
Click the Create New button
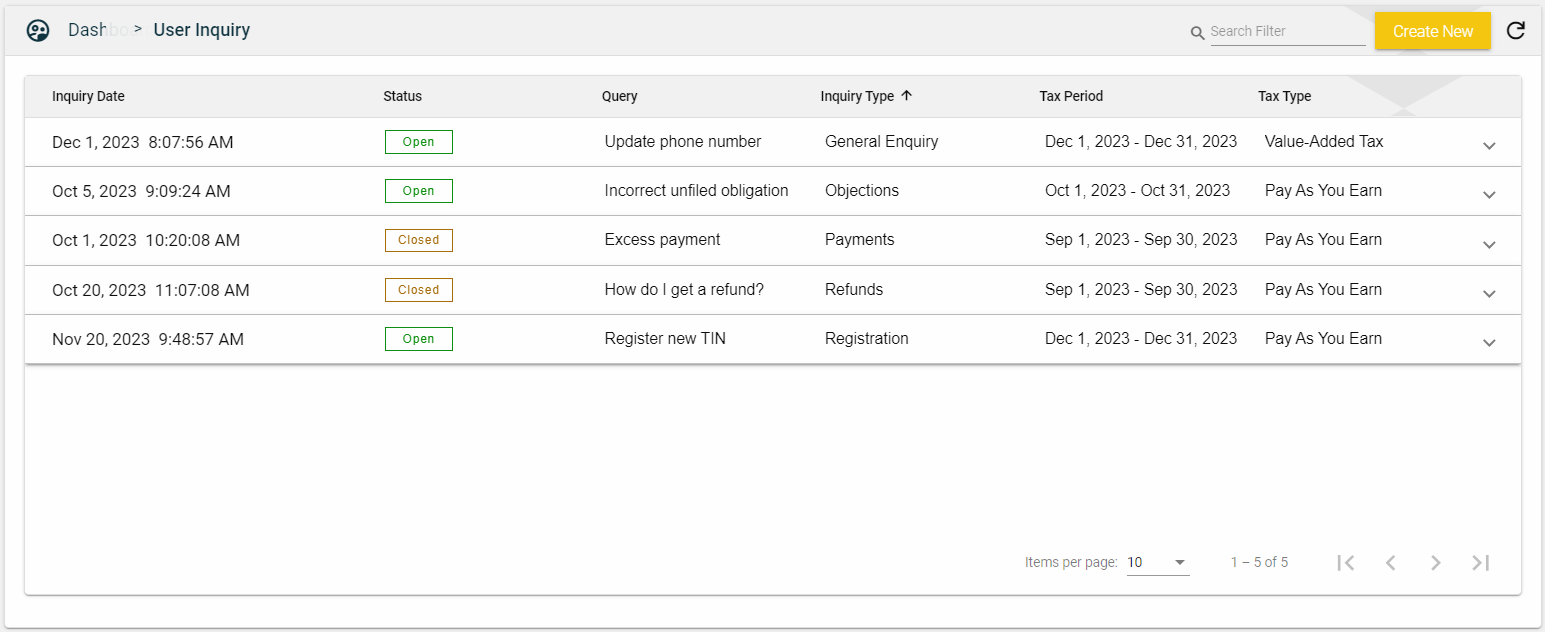pos(1432,31)
